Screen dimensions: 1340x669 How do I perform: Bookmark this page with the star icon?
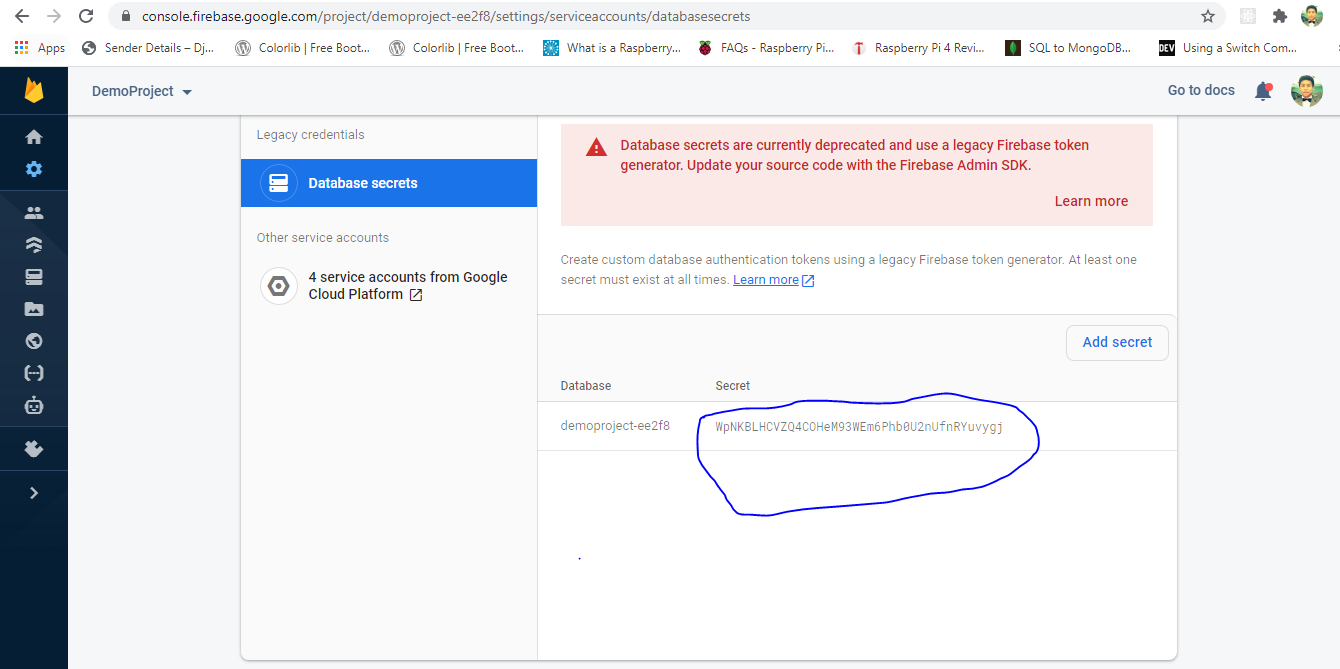point(1208,17)
